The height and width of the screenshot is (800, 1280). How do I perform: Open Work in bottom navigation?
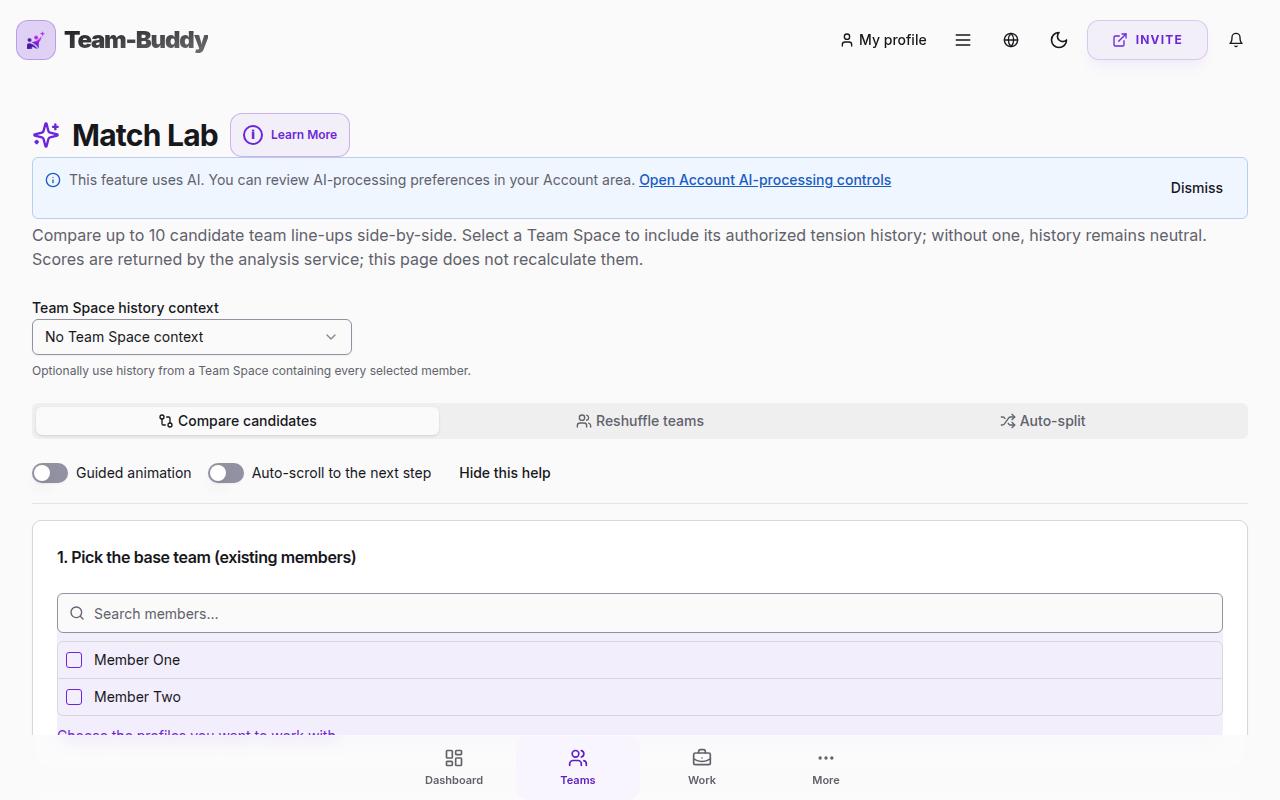pos(702,767)
